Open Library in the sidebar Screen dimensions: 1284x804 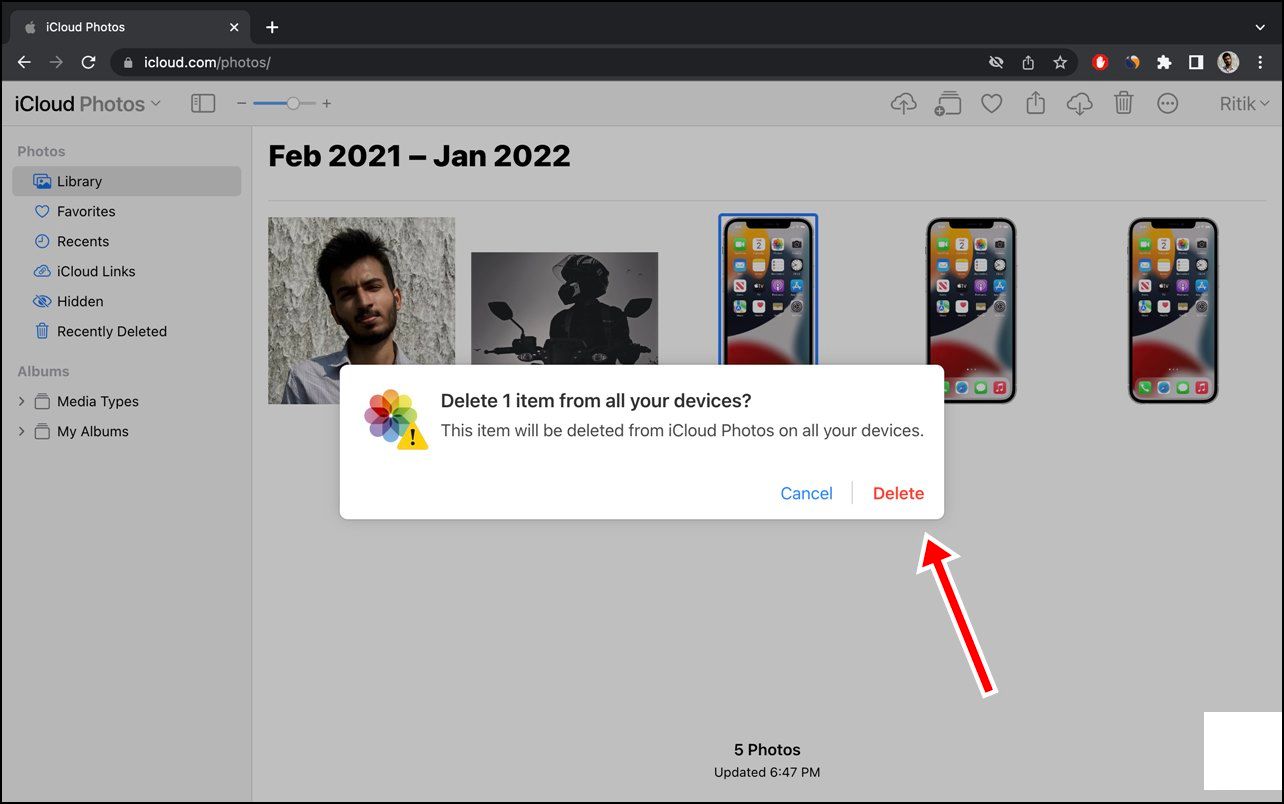[x=127, y=181]
